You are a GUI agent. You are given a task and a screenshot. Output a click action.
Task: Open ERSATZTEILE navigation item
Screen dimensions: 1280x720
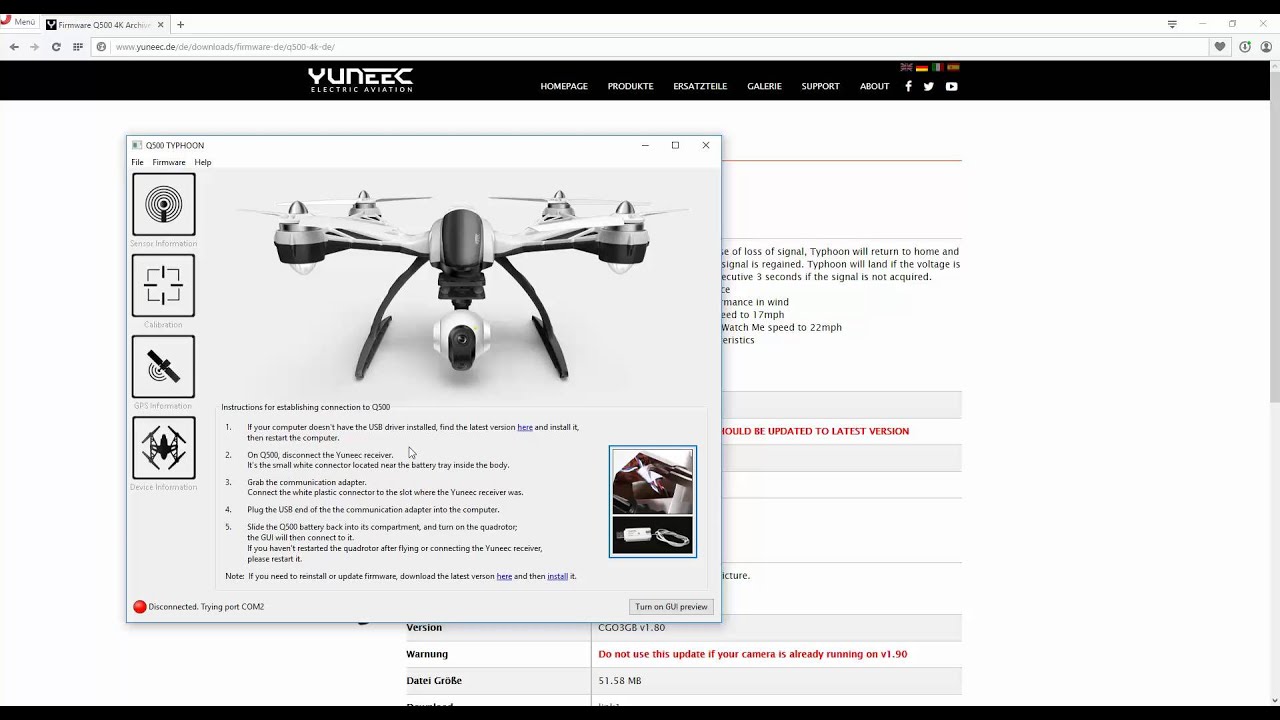tap(700, 86)
